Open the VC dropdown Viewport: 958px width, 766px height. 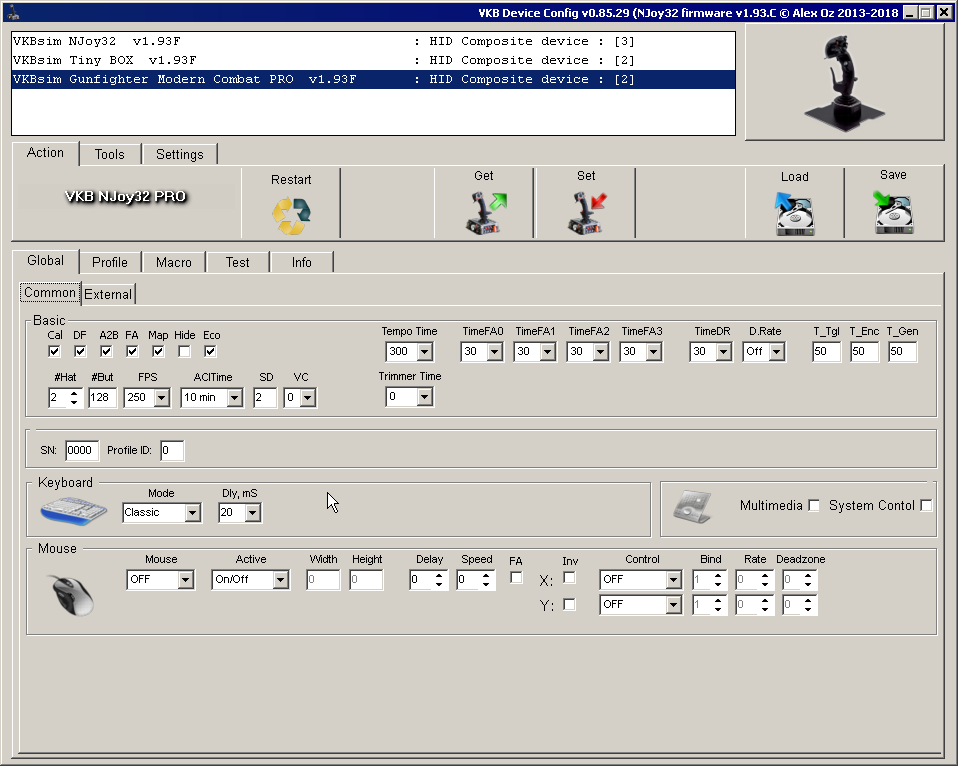308,398
